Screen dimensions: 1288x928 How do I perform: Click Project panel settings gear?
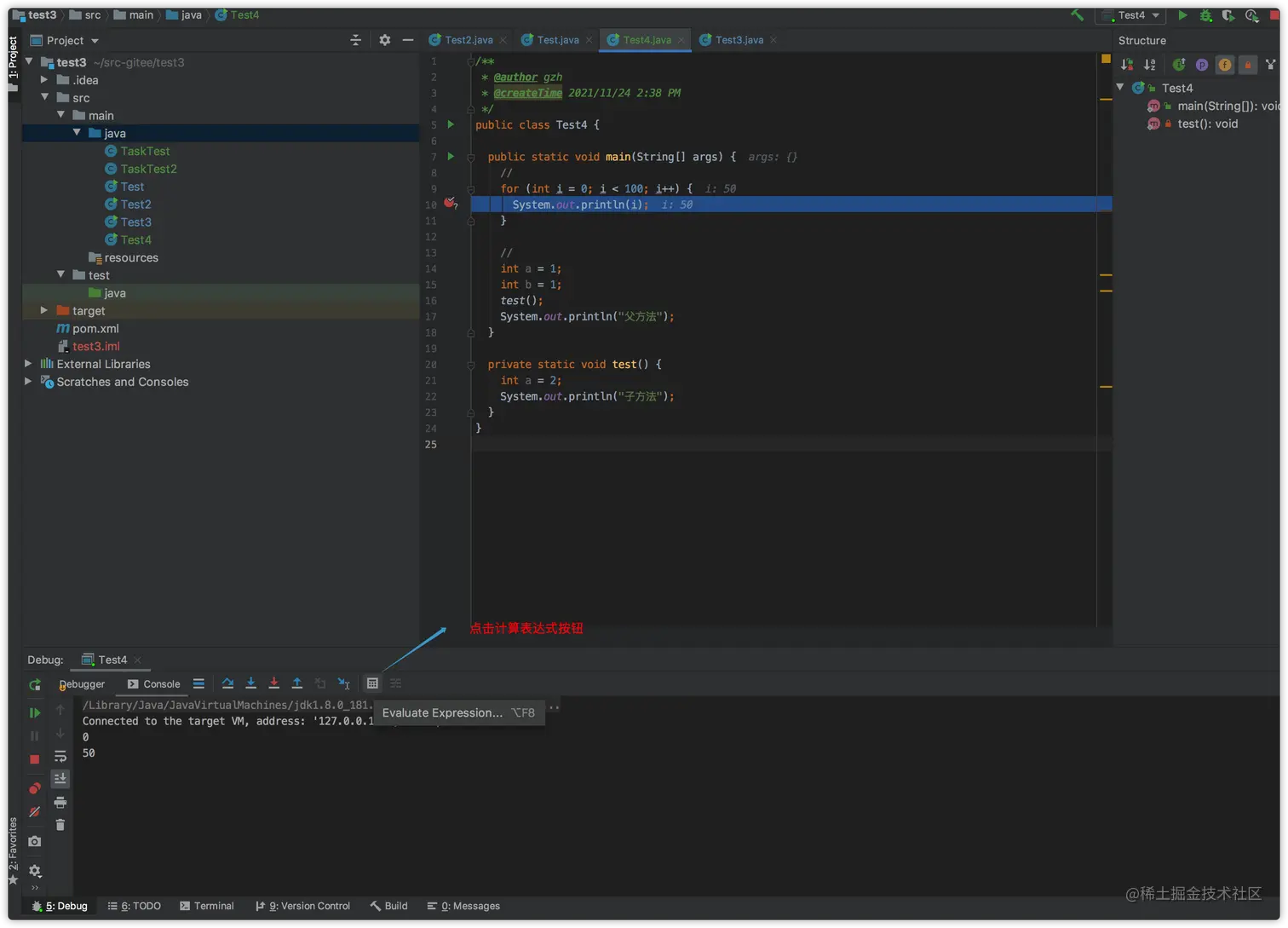385,40
